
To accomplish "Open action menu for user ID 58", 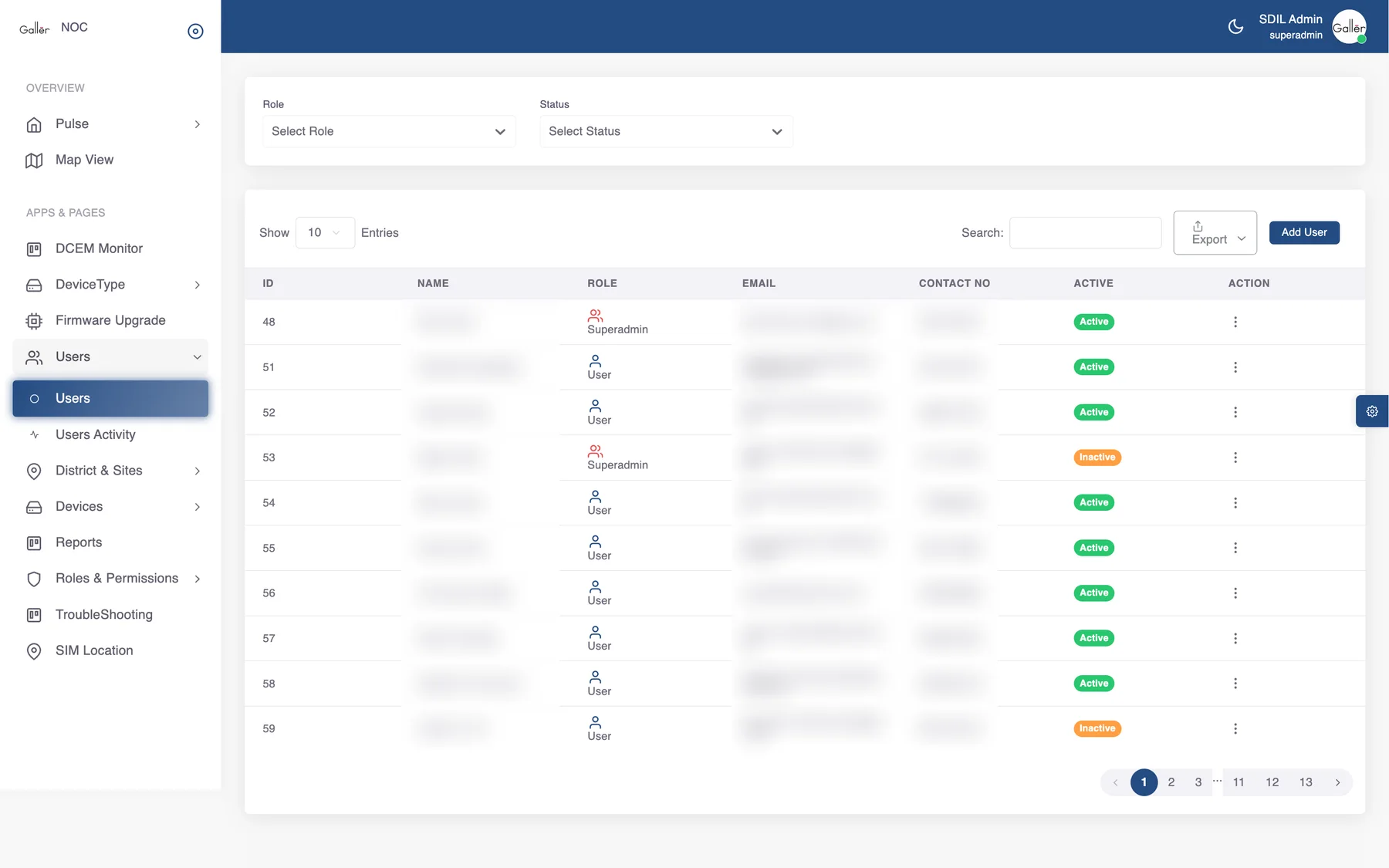I will tap(1235, 684).
